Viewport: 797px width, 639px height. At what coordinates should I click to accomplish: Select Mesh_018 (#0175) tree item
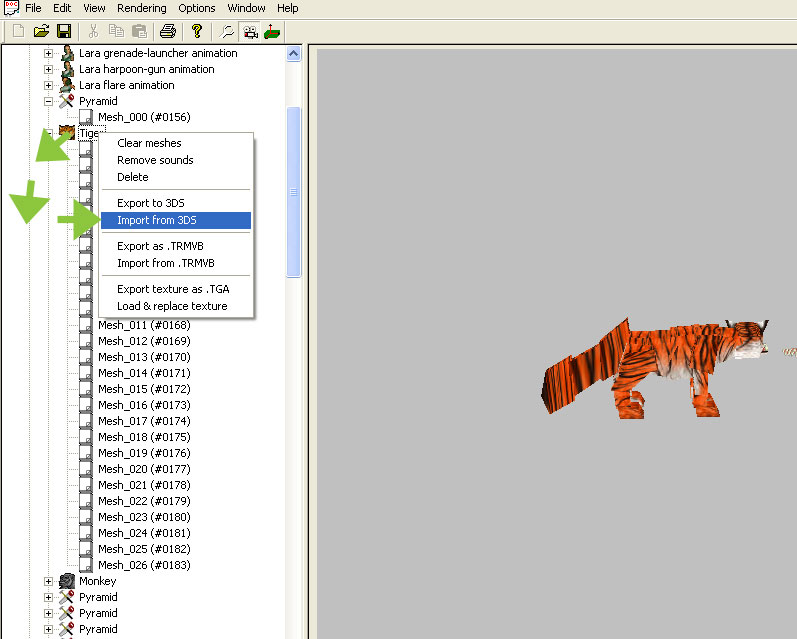[x=144, y=437]
